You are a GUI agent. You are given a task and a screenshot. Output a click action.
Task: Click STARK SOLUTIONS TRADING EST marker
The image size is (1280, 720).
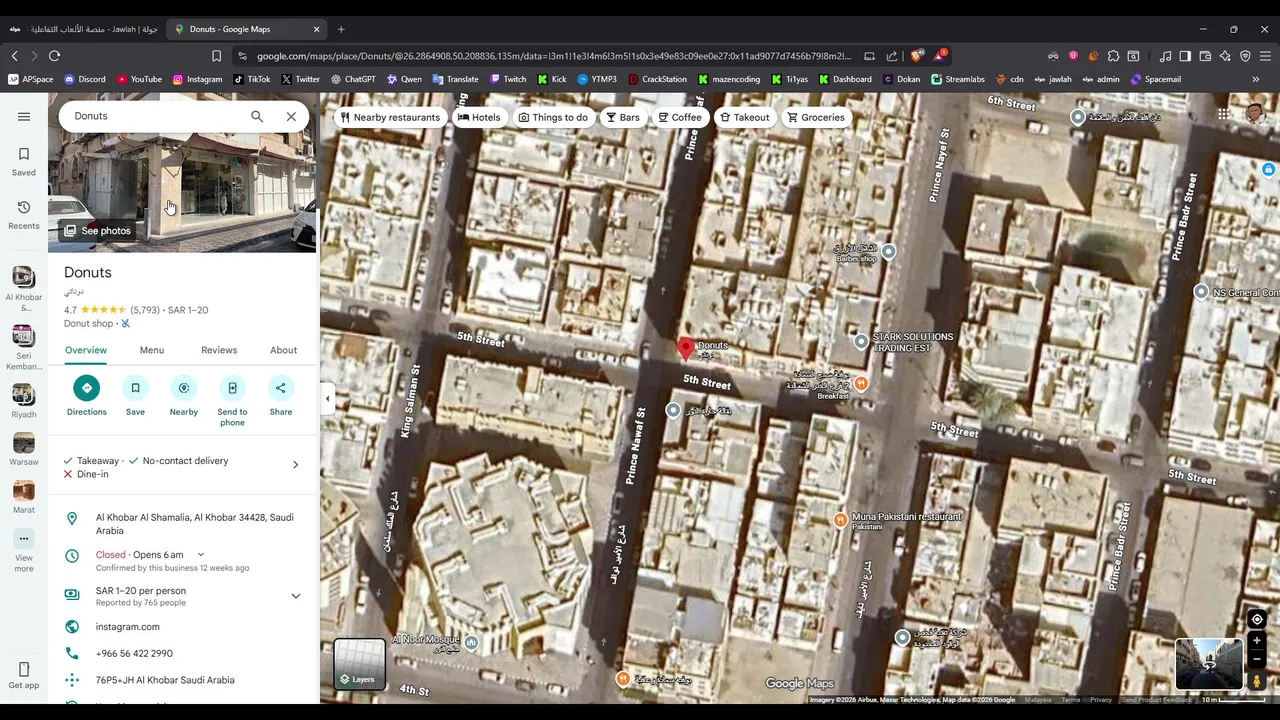pos(861,342)
